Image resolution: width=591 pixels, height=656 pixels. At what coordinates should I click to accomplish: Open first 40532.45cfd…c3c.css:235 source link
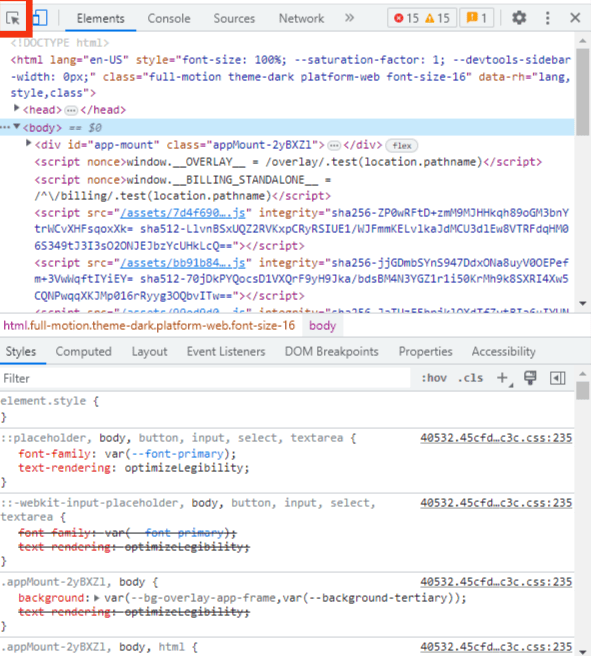coord(496,438)
